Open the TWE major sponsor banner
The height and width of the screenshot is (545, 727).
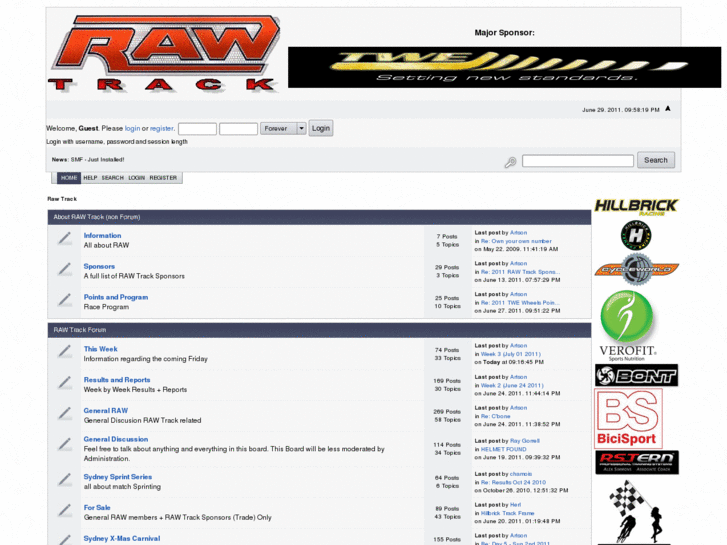click(x=504, y=67)
